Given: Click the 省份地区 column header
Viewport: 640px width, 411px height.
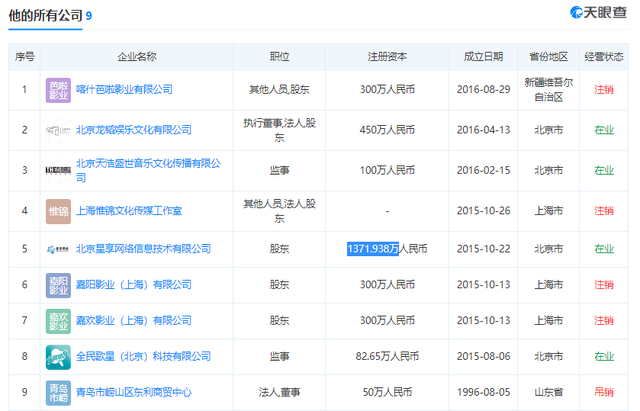Looking at the screenshot, I should pyautogui.click(x=548, y=56).
